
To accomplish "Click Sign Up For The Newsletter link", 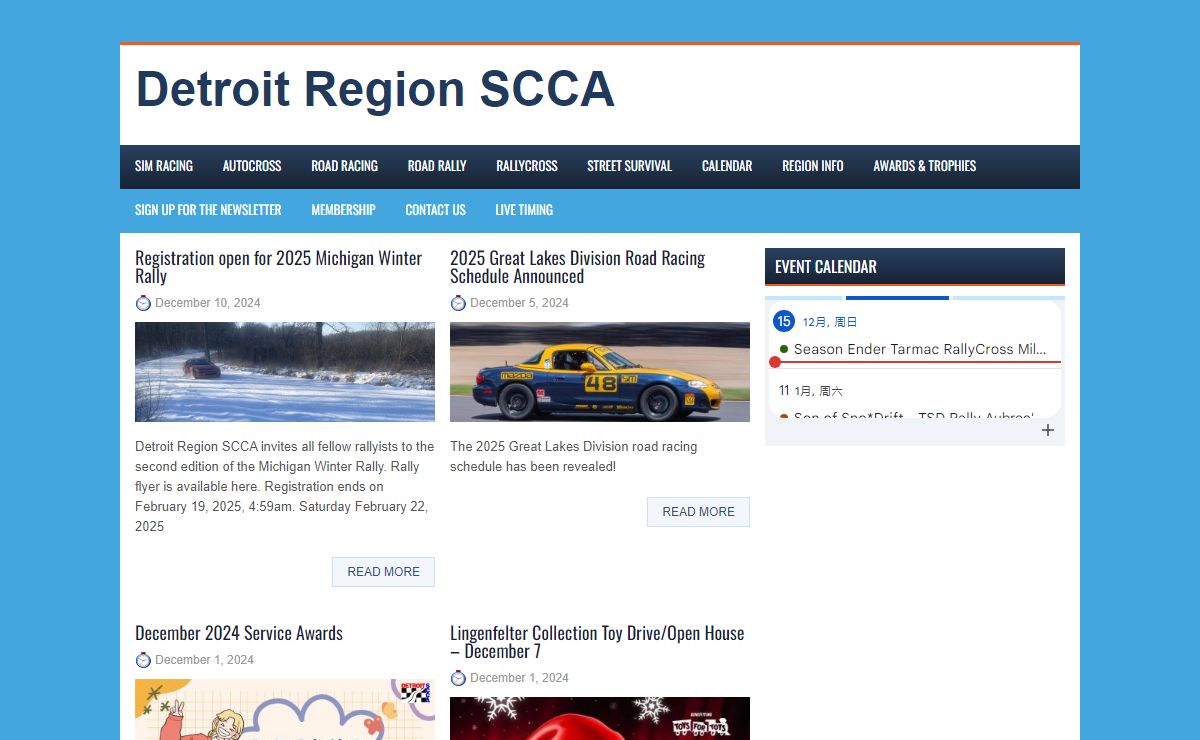I will click(208, 210).
